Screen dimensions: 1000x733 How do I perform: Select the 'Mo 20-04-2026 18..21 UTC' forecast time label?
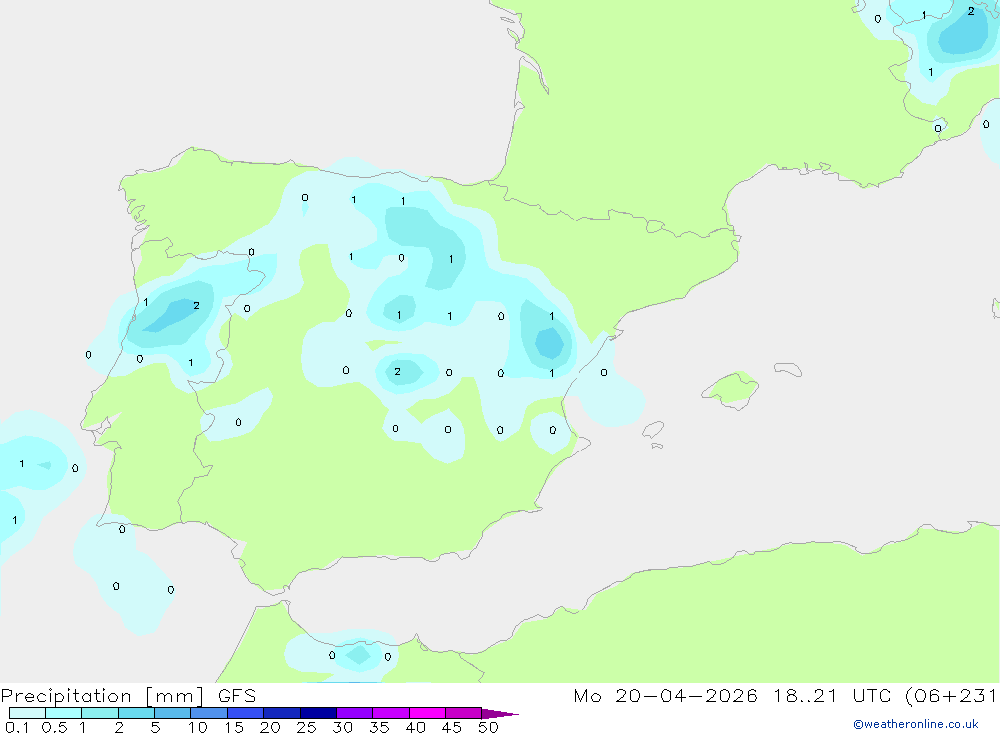click(732, 696)
